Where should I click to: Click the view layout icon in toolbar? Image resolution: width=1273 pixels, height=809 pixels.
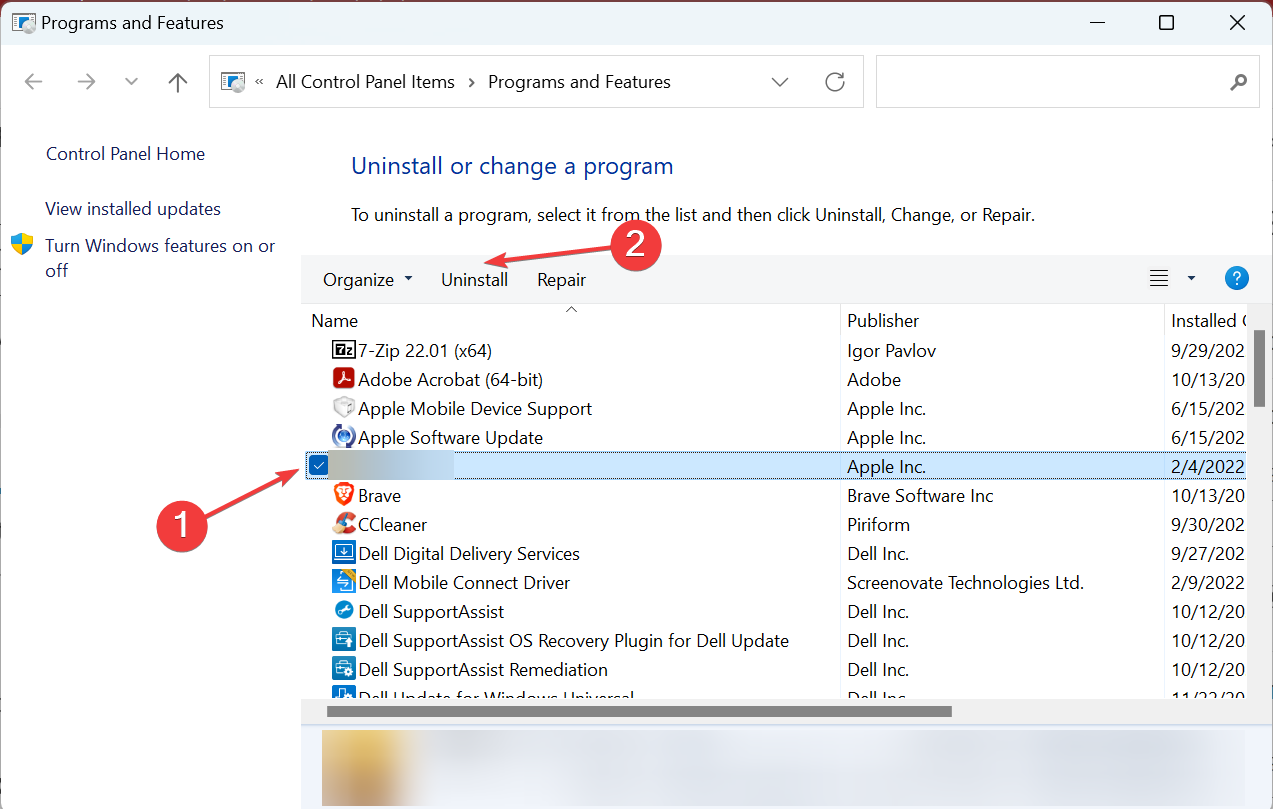tap(1159, 279)
